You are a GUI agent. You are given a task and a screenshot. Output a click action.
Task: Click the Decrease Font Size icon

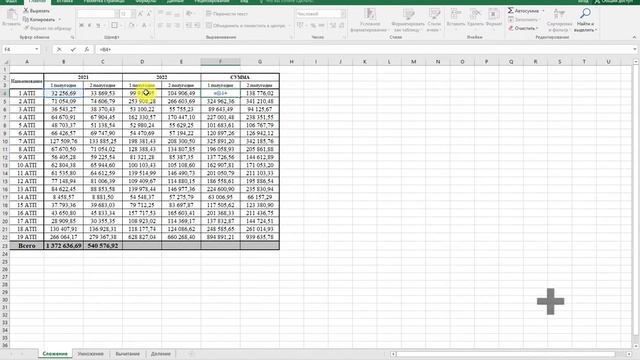tap(149, 14)
